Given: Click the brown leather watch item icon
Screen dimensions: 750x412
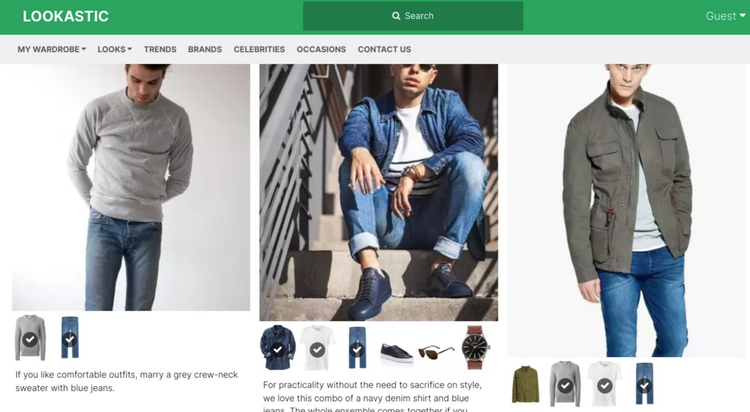Looking at the screenshot, I should [x=476, y=347].
